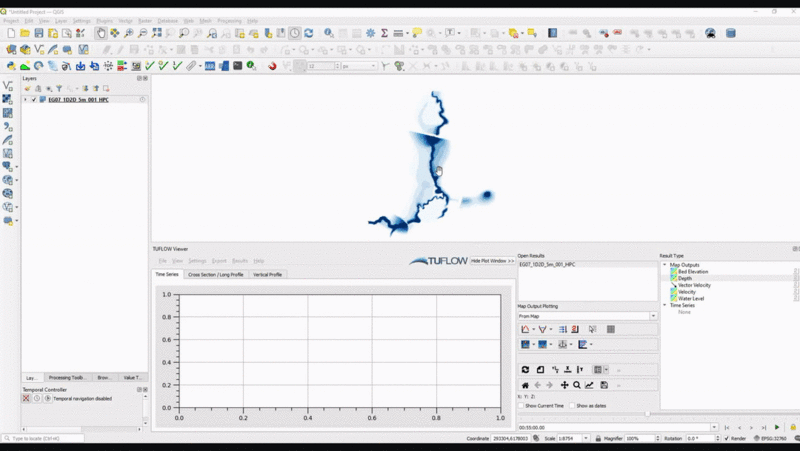Select Depth result type

point(685,279)
